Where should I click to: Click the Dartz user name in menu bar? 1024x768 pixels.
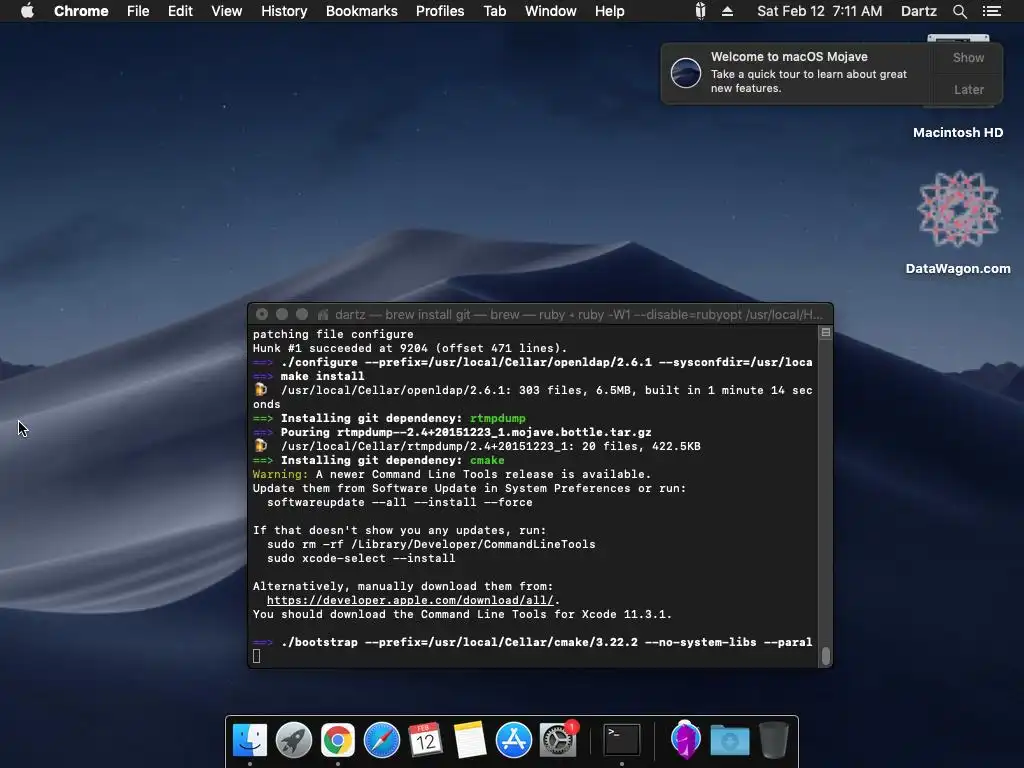click(x=919, y=11)
